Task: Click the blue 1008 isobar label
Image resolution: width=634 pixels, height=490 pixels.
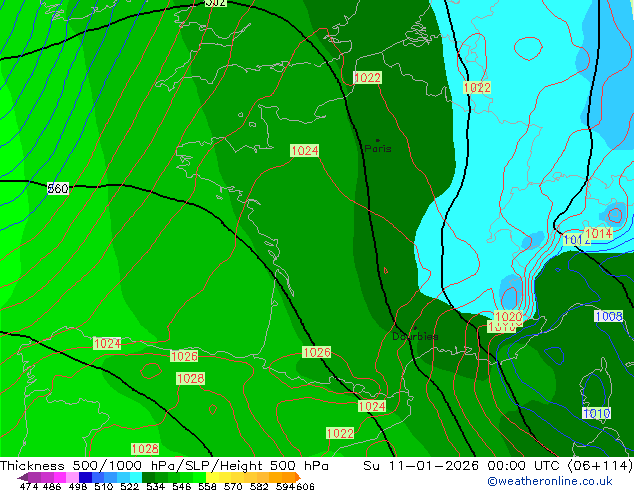Action: coord(609,316)
